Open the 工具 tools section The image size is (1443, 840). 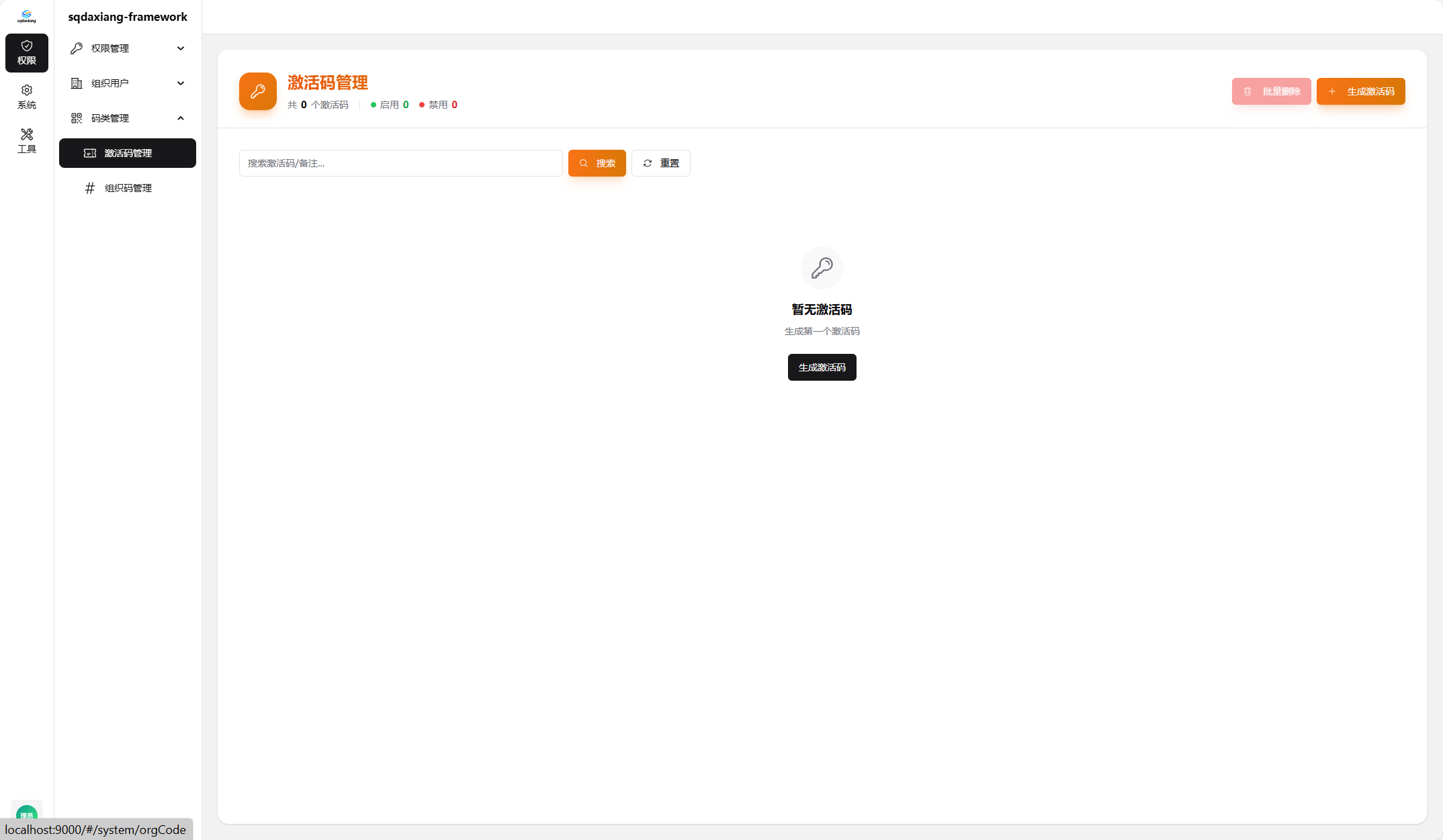coord(27,141)
